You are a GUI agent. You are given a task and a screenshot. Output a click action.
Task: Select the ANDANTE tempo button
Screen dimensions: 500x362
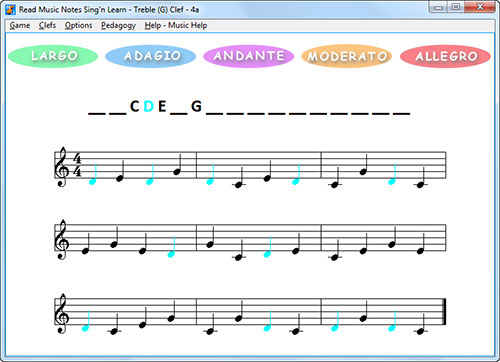(249, 56)
